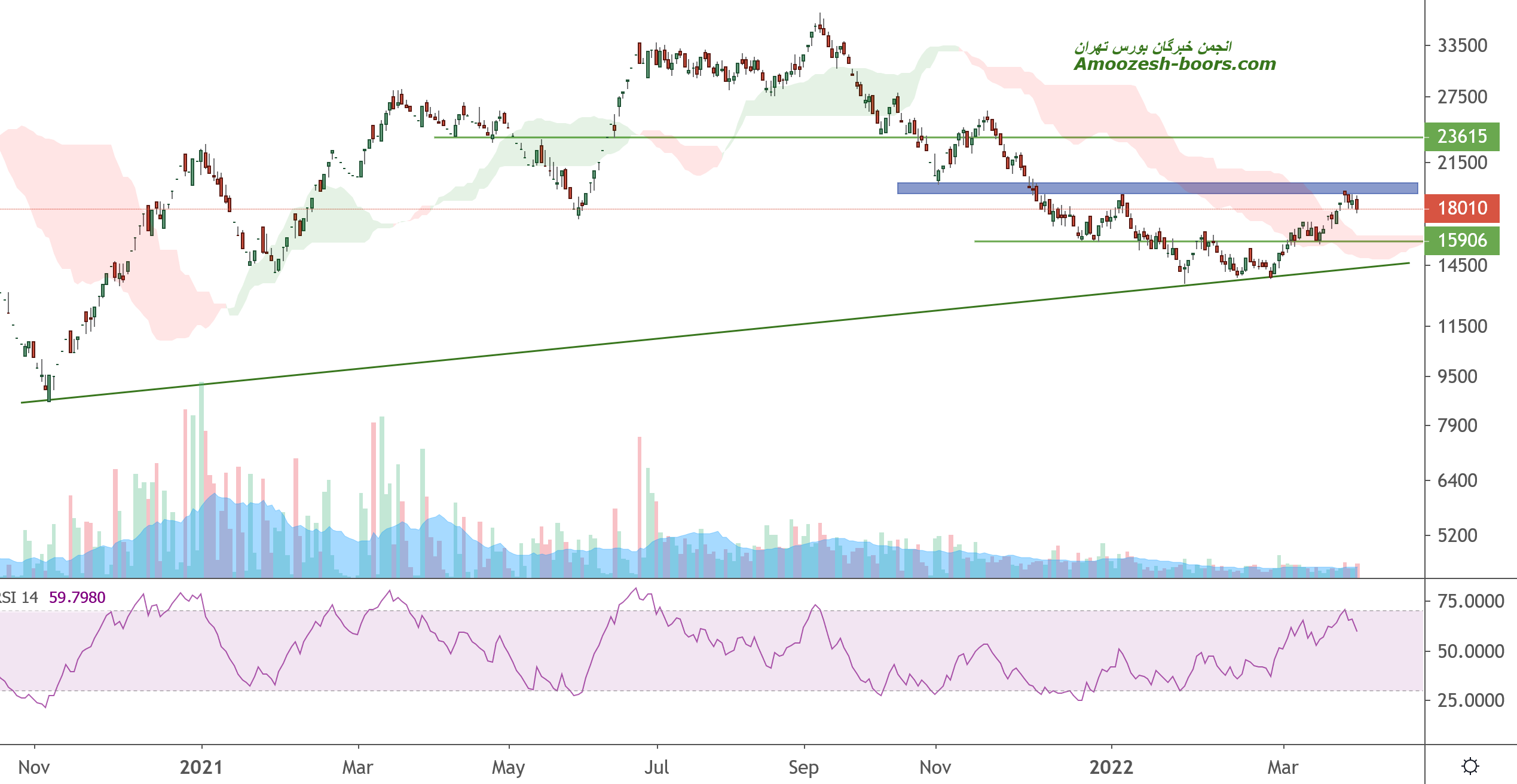This screenshot has width=1517, height=784.
Task: Click the 2021 label on time axis
Action: [201, 767]
